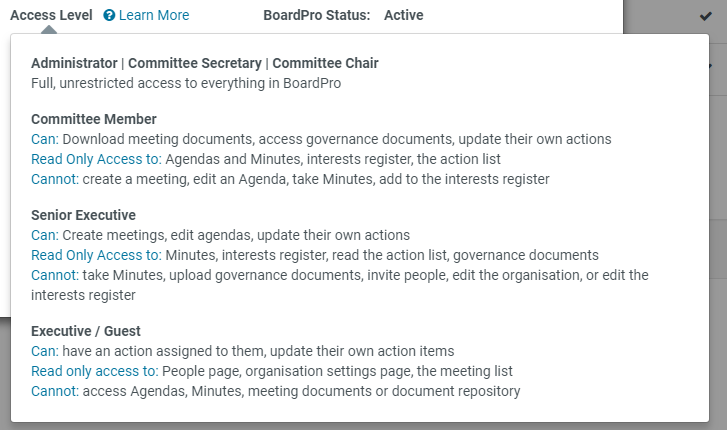This screenshot has height=430, width=727.
Task: Select the Active status value
Action: (403, 15)
